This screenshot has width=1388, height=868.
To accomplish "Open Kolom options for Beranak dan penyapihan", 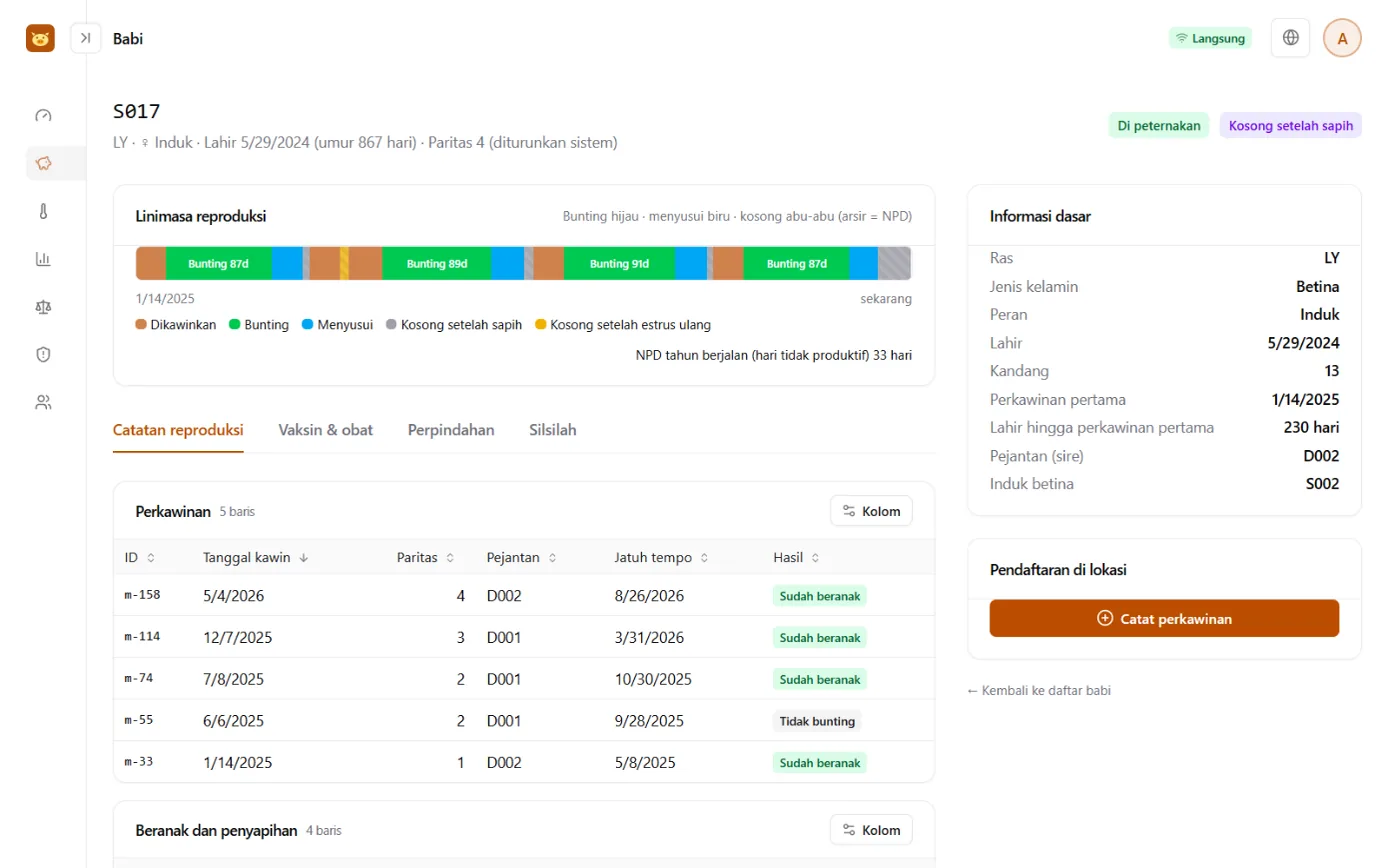I will pos(871,830).
